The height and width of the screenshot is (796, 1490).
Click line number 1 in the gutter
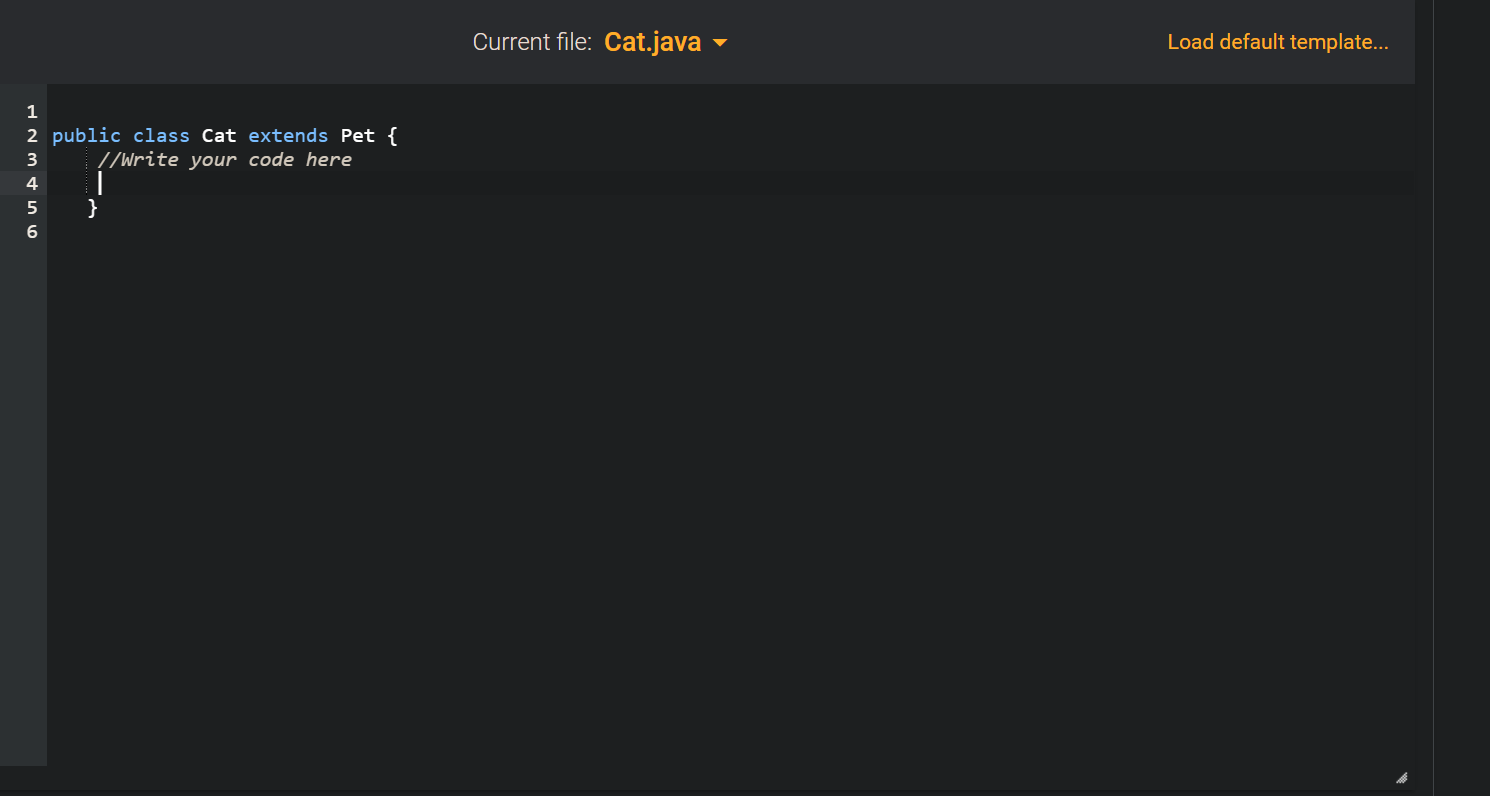coord(31,111)
